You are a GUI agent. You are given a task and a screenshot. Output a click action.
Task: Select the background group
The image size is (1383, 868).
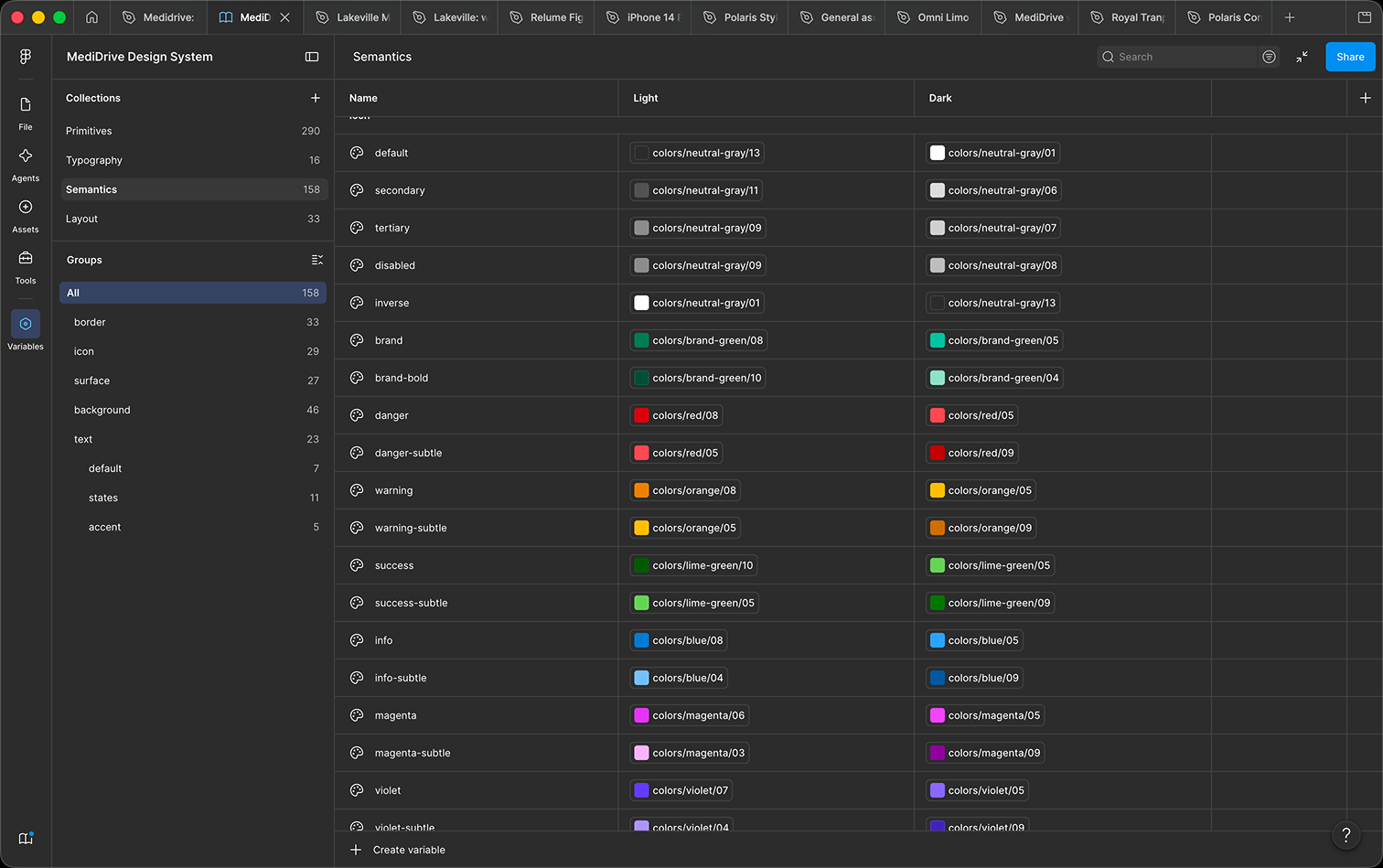click(x=193, y=410)
